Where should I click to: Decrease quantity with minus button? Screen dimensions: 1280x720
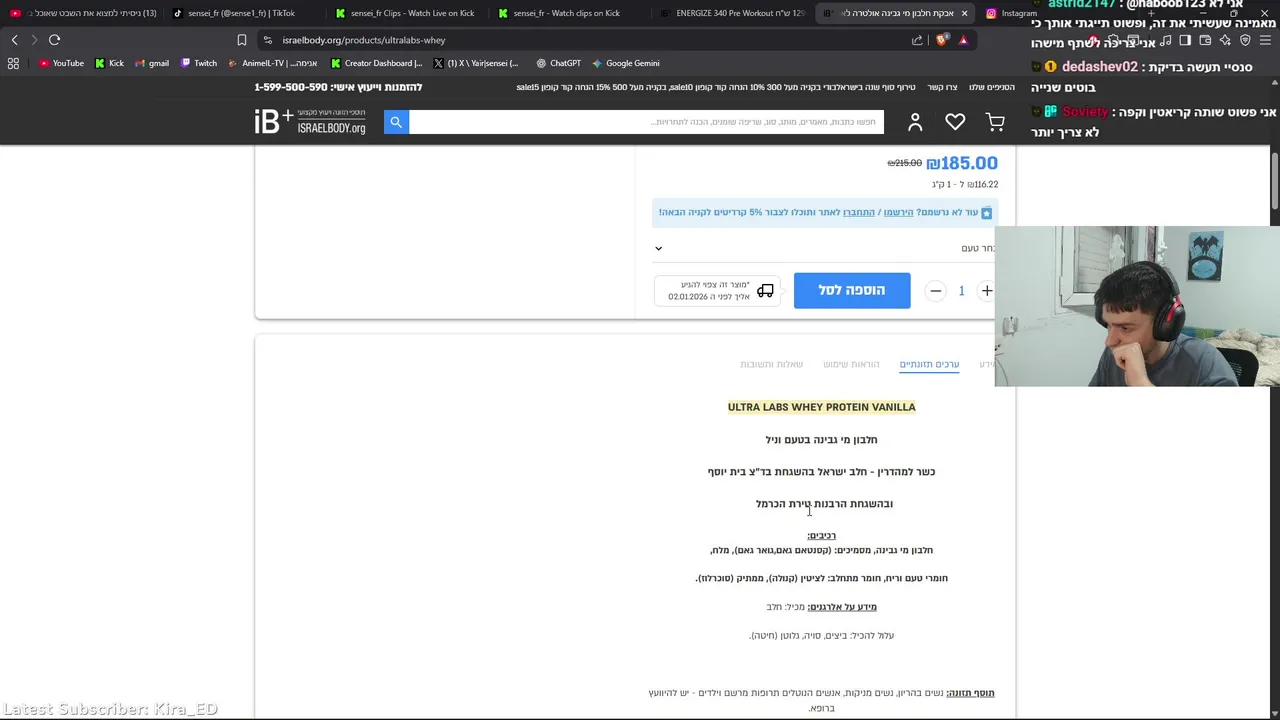click(x=935, y=291)
